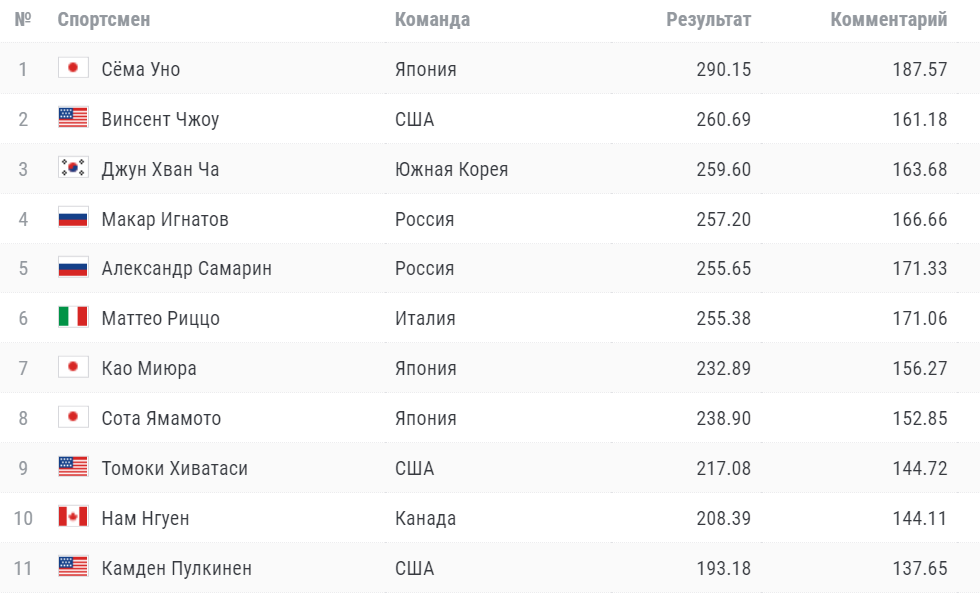980x598 pixels.
Task: Sort by the Результат column header
Action: [x=709, y=20]
